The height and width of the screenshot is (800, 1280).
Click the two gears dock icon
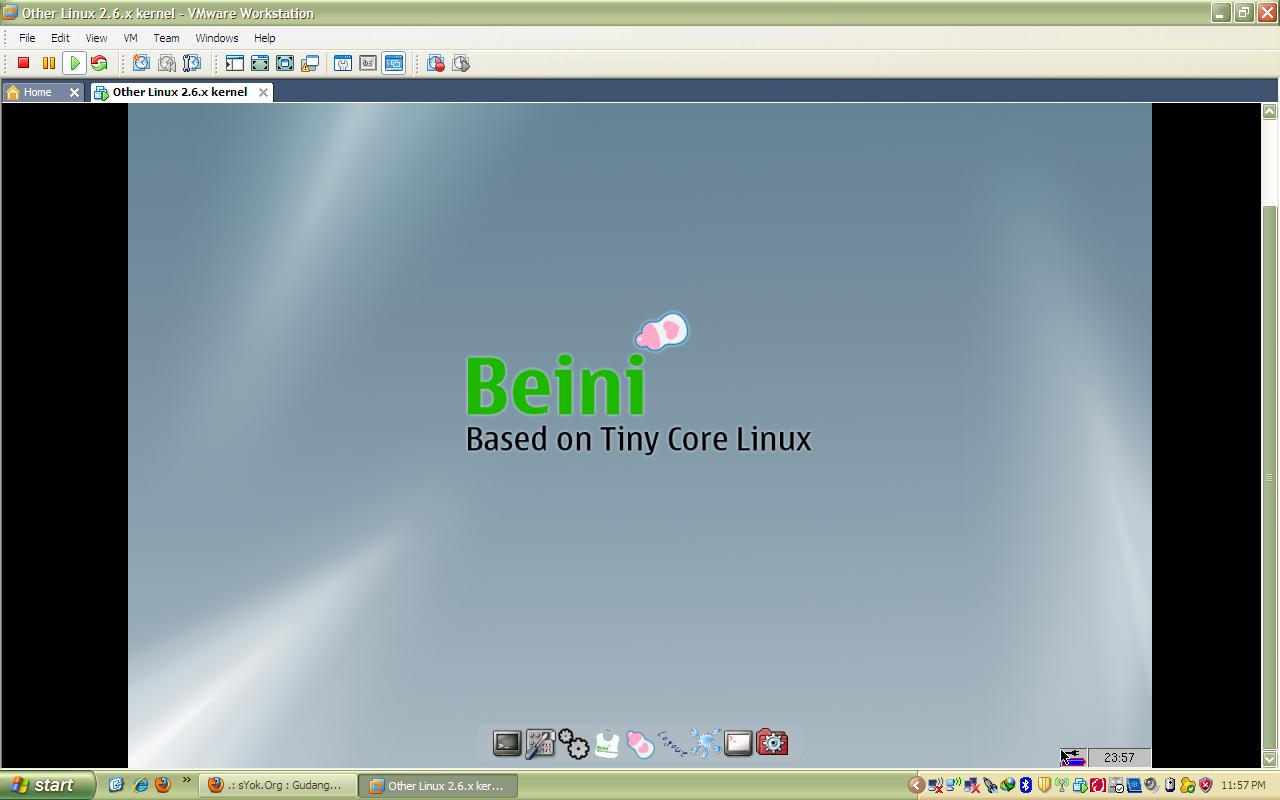[x=573, y=743]
